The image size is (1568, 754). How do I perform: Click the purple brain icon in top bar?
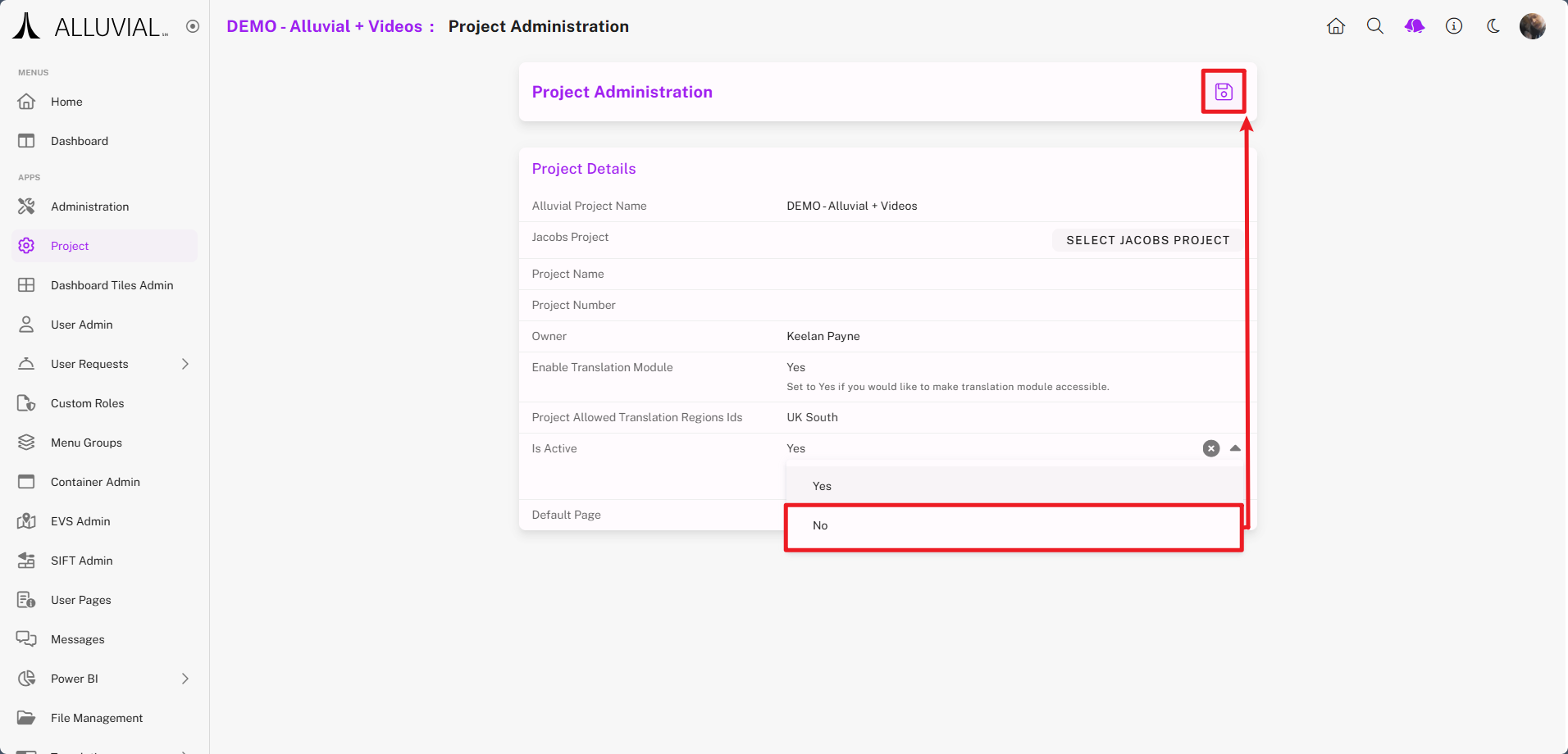(x=1415, y=26)
